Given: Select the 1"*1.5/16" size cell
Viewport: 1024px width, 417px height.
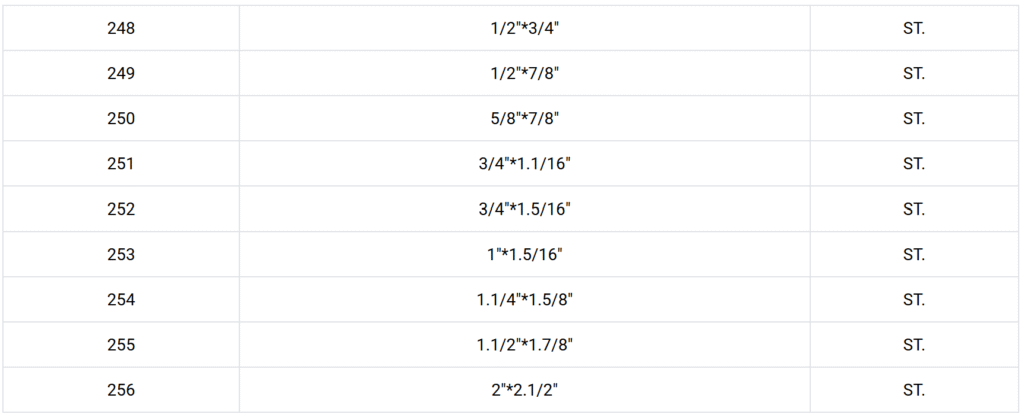Looking at the screenshot, I should 524,254.
